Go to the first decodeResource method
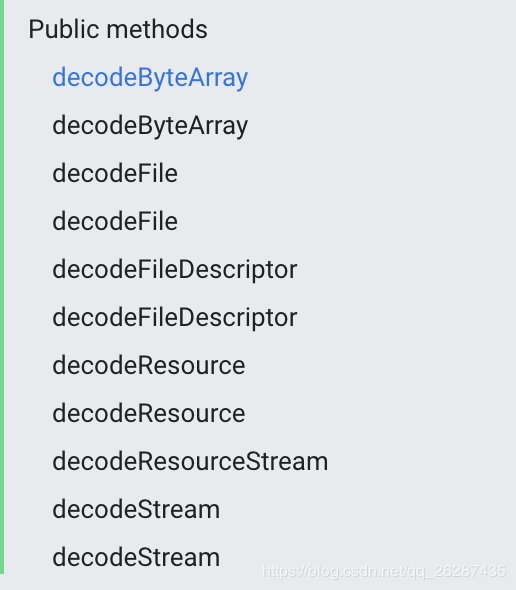 tap(149, 366)
